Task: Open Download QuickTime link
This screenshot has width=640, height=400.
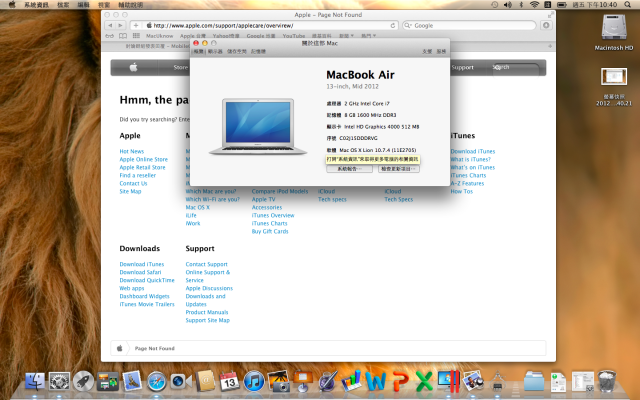Action: [147, 280]
